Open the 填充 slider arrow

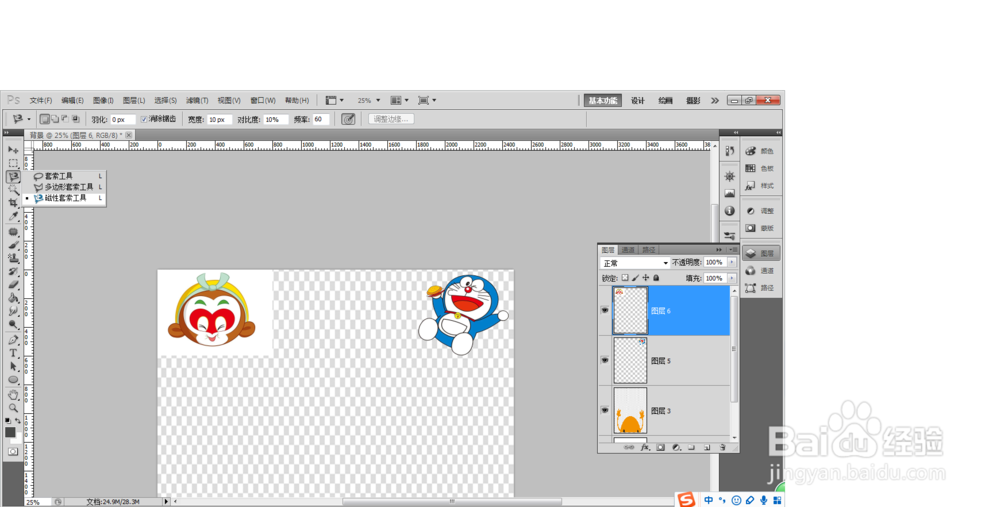point(732,279)
